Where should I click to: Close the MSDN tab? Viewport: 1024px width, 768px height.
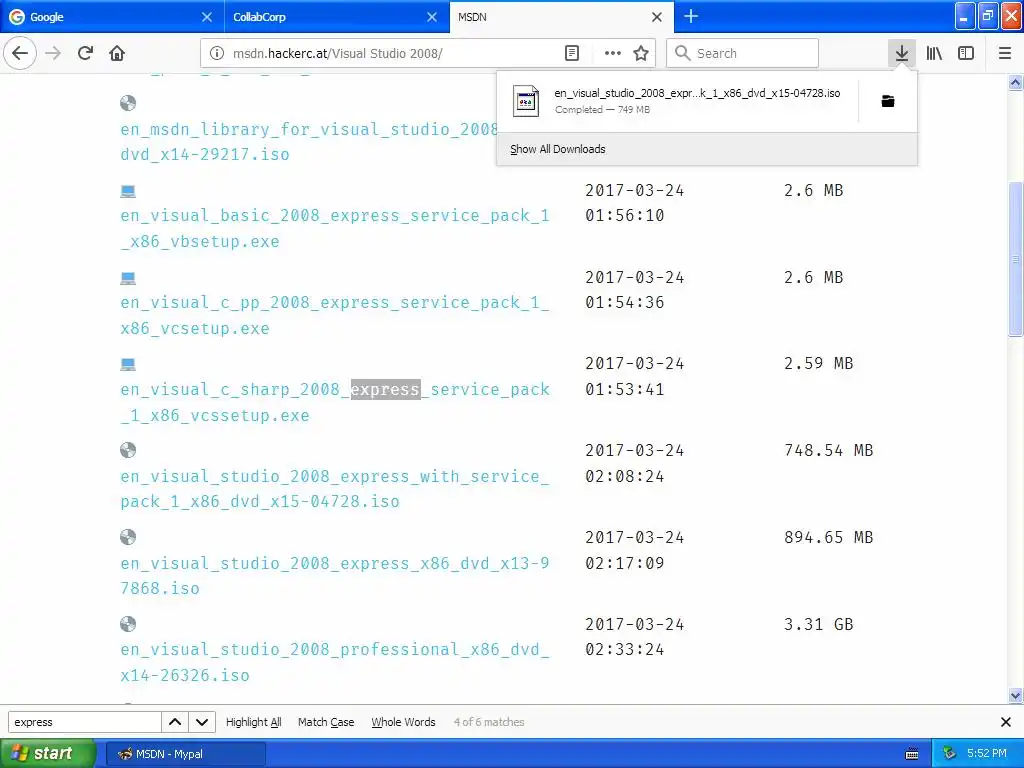pyautogui.click(x=657, y=17)
